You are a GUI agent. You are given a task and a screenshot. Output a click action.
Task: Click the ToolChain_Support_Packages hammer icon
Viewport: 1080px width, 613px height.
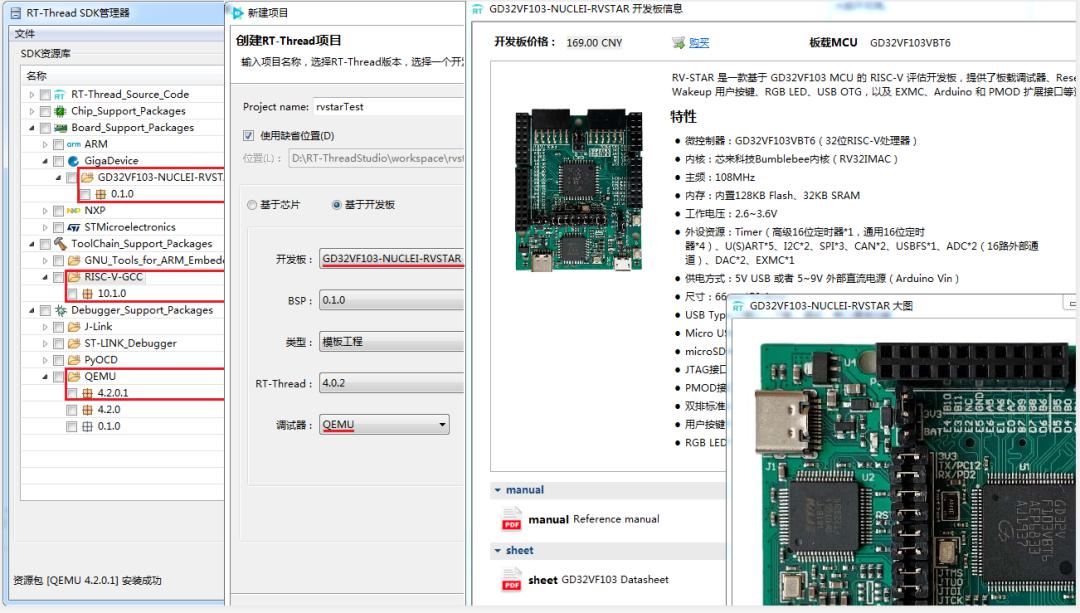coord(61,243)
